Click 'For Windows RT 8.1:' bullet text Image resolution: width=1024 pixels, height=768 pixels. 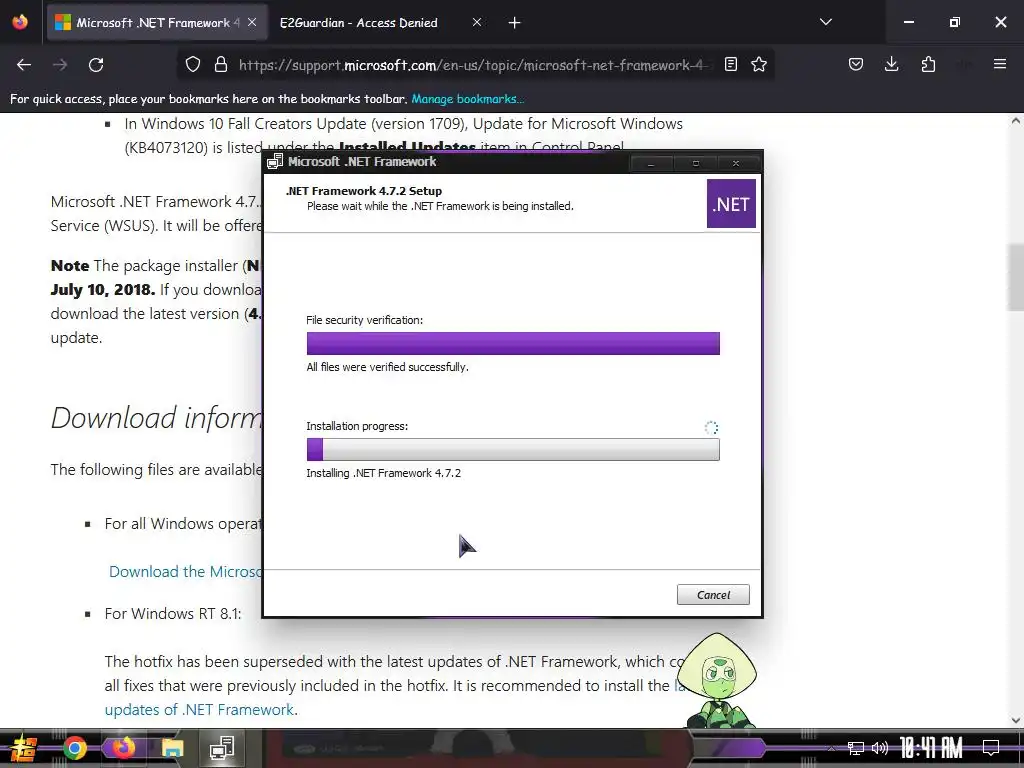click(173, 614)
